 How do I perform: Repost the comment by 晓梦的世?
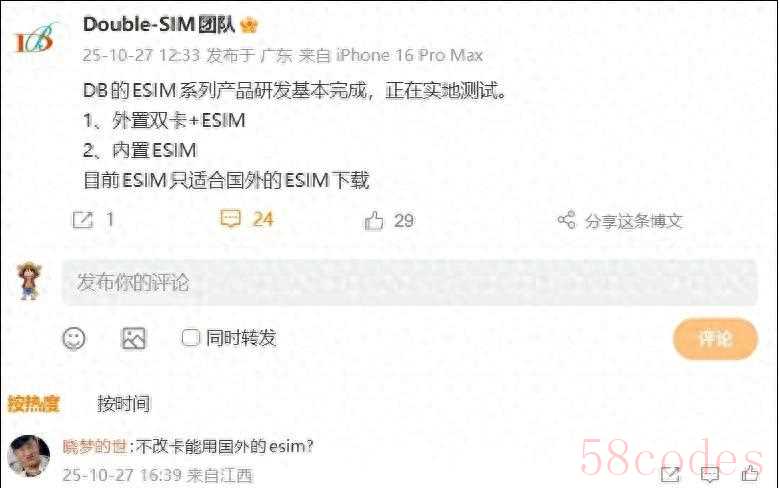coord(670,474)
